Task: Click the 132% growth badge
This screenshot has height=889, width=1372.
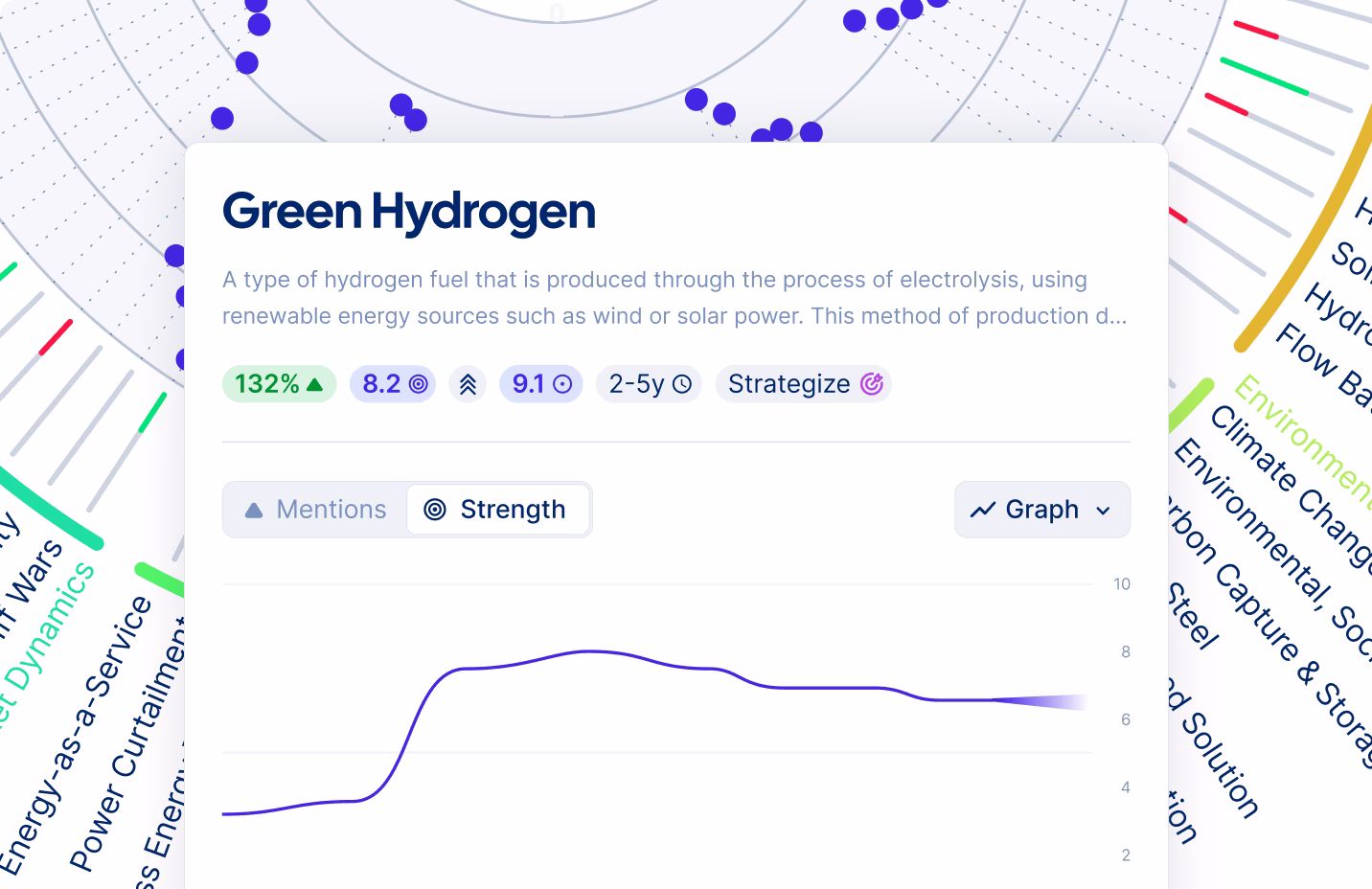Action: coord(279,384)
